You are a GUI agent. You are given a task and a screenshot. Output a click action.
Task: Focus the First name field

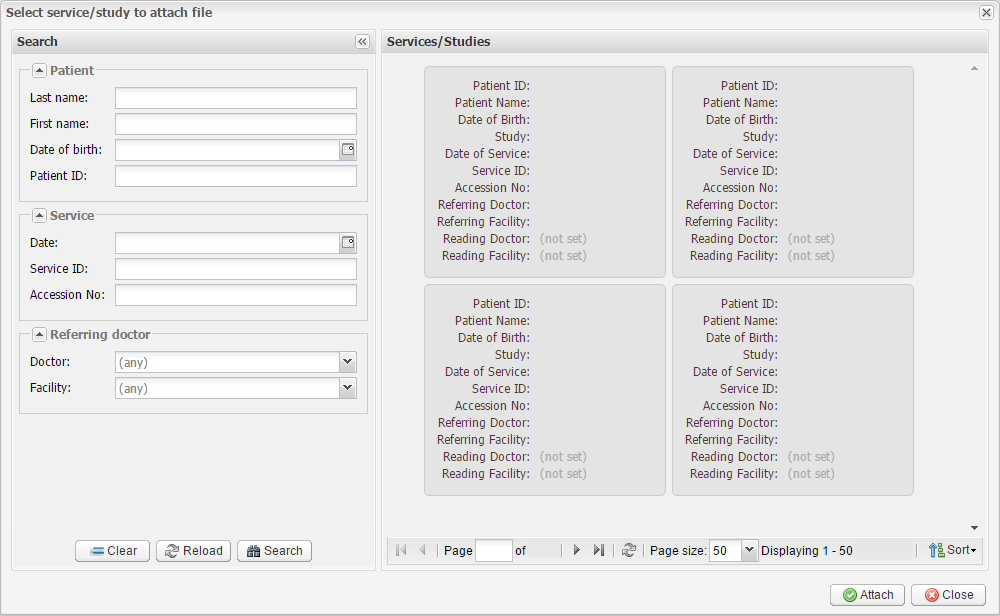point(236,124)
